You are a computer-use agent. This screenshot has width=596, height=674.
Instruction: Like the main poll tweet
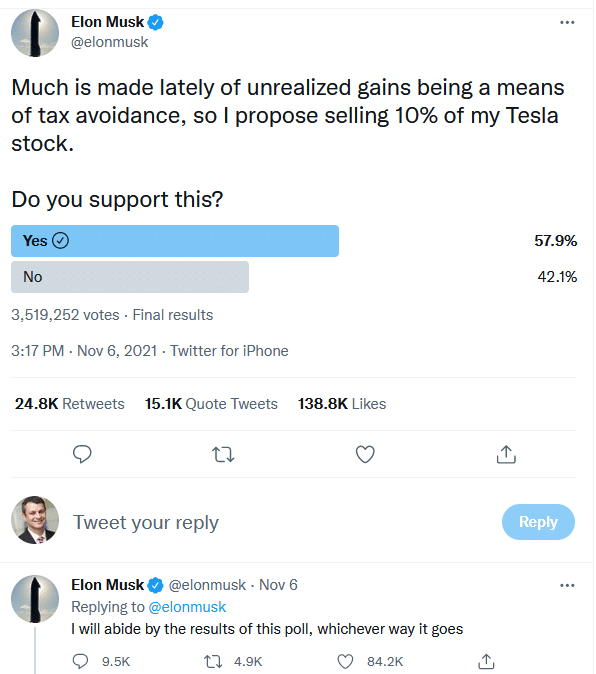coord(365,454)
